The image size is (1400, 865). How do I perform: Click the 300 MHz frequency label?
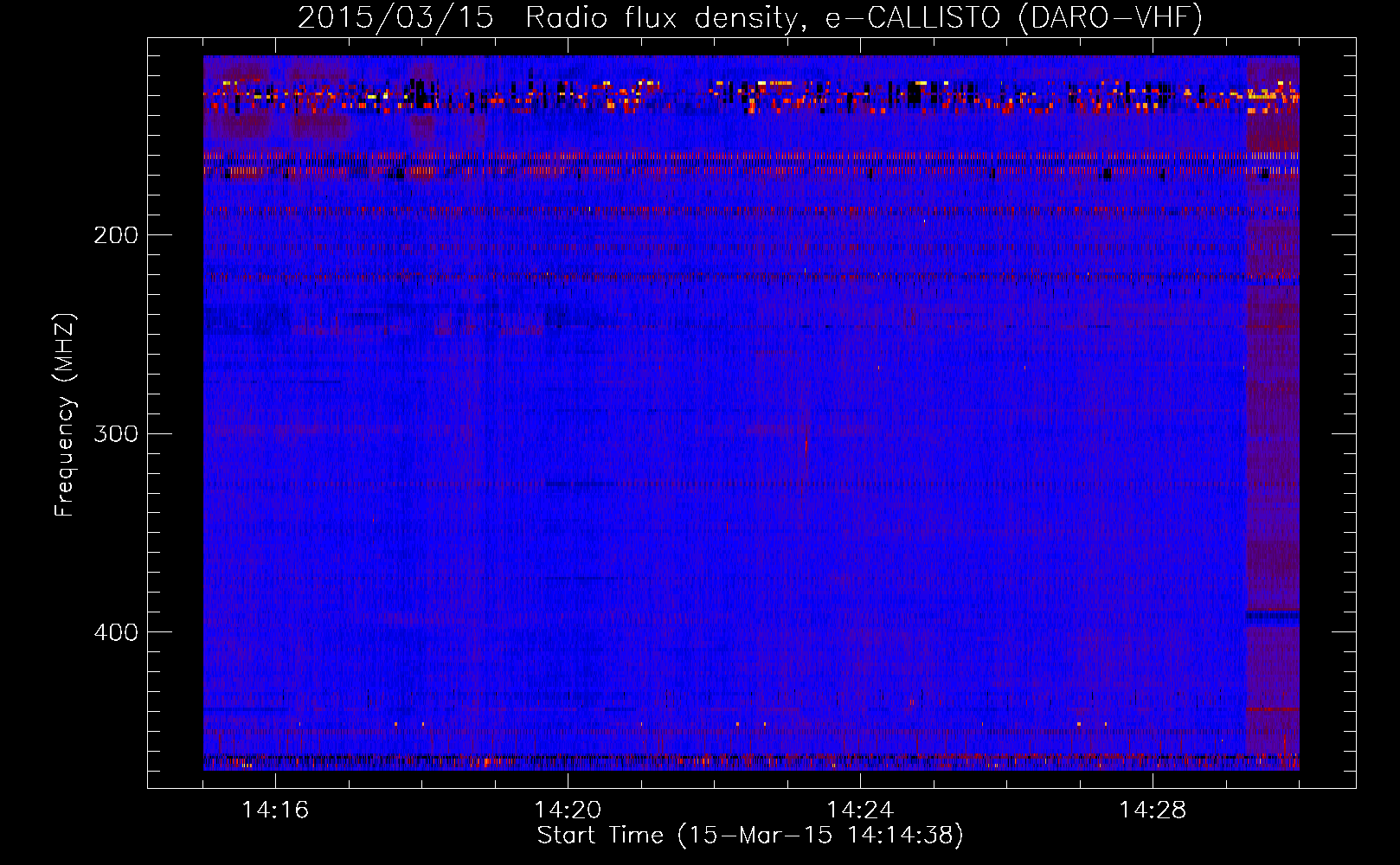[116, 433]
